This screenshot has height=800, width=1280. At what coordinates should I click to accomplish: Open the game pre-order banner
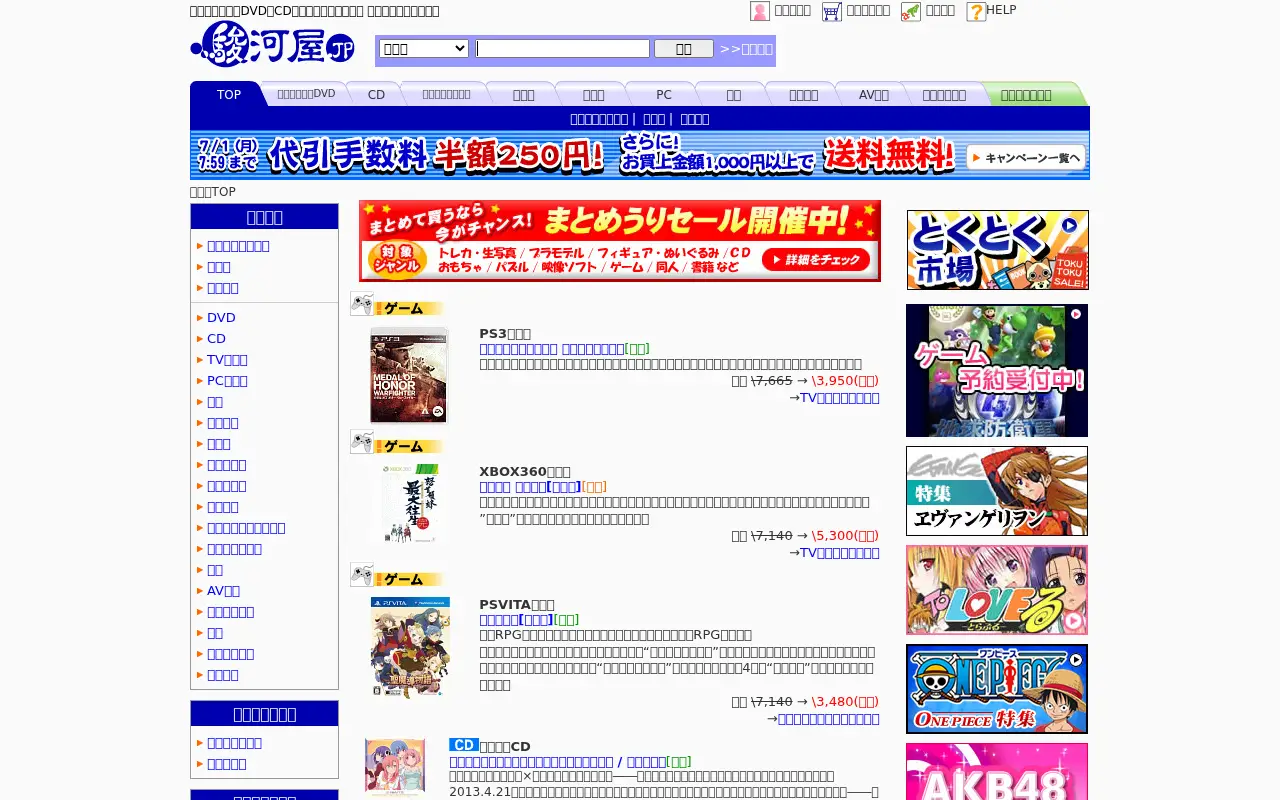[997, 371]
